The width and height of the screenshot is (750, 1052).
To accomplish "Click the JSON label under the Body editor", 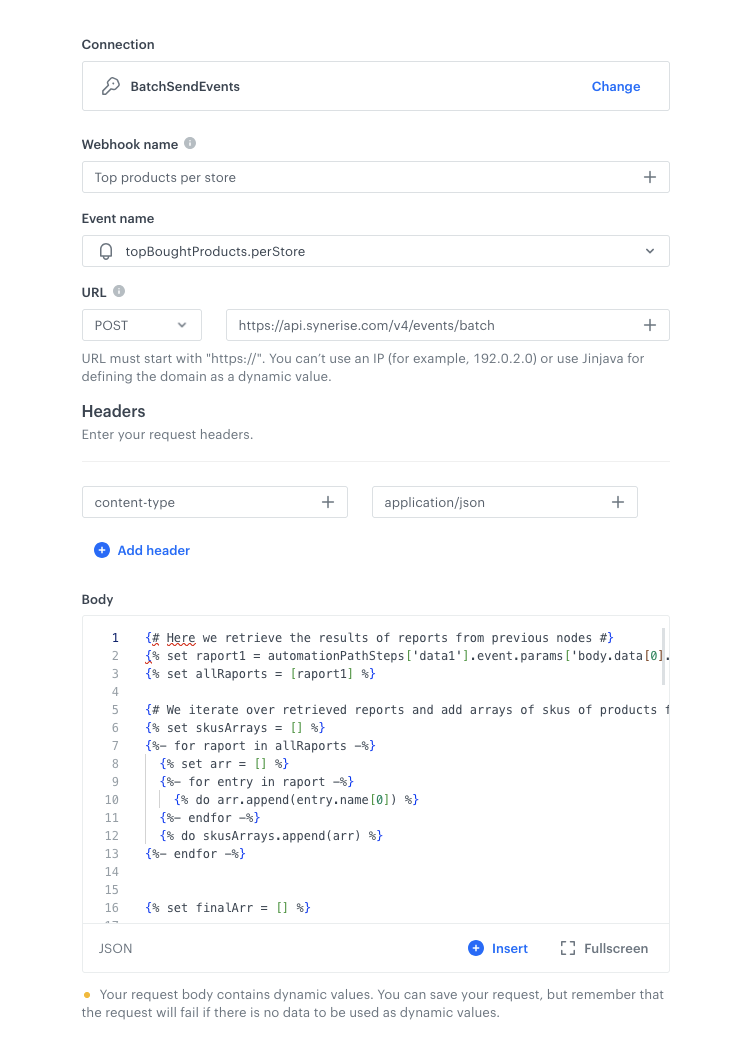I will (115, 948).
